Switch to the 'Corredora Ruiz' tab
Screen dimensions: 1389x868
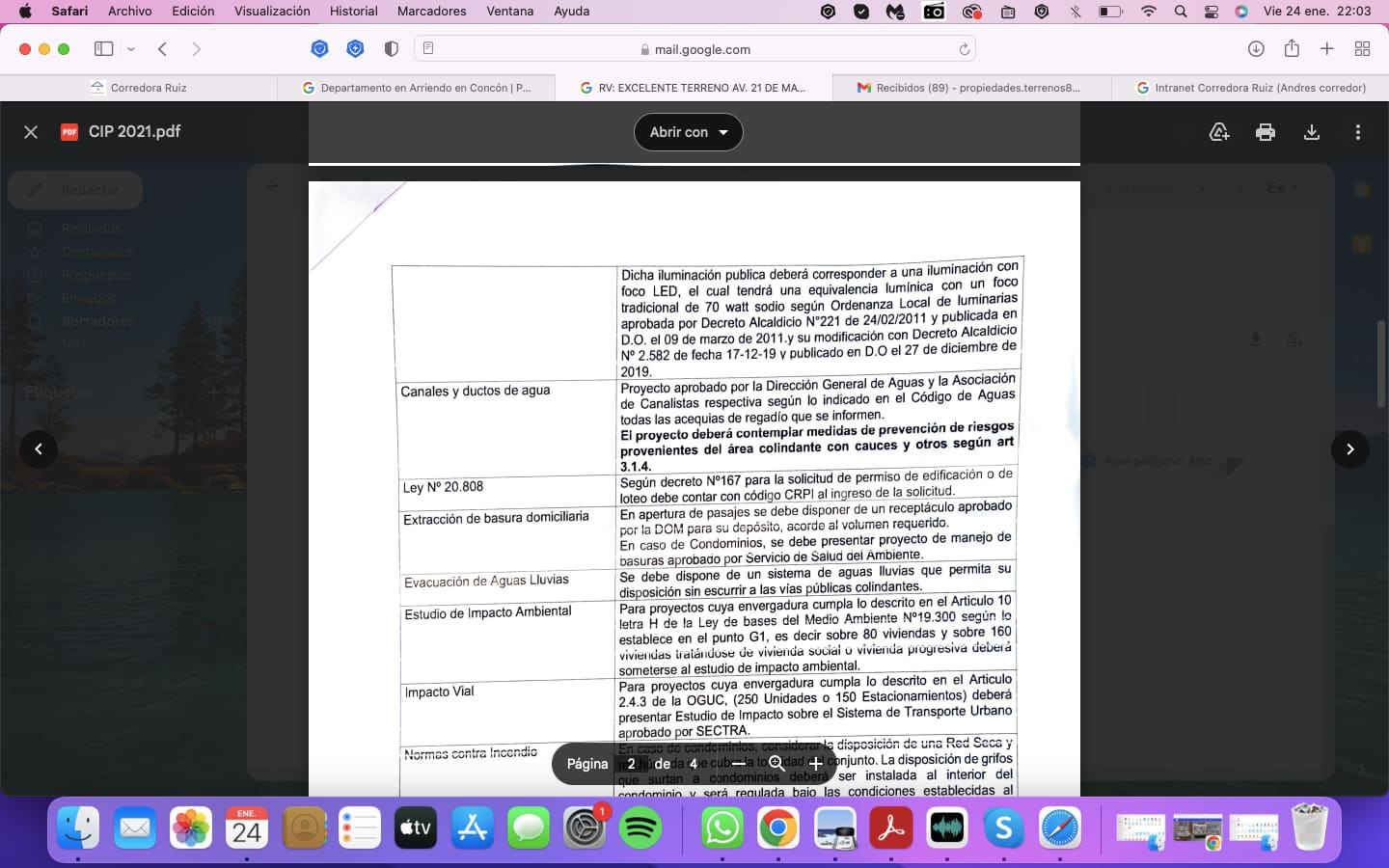coord(139,88)
